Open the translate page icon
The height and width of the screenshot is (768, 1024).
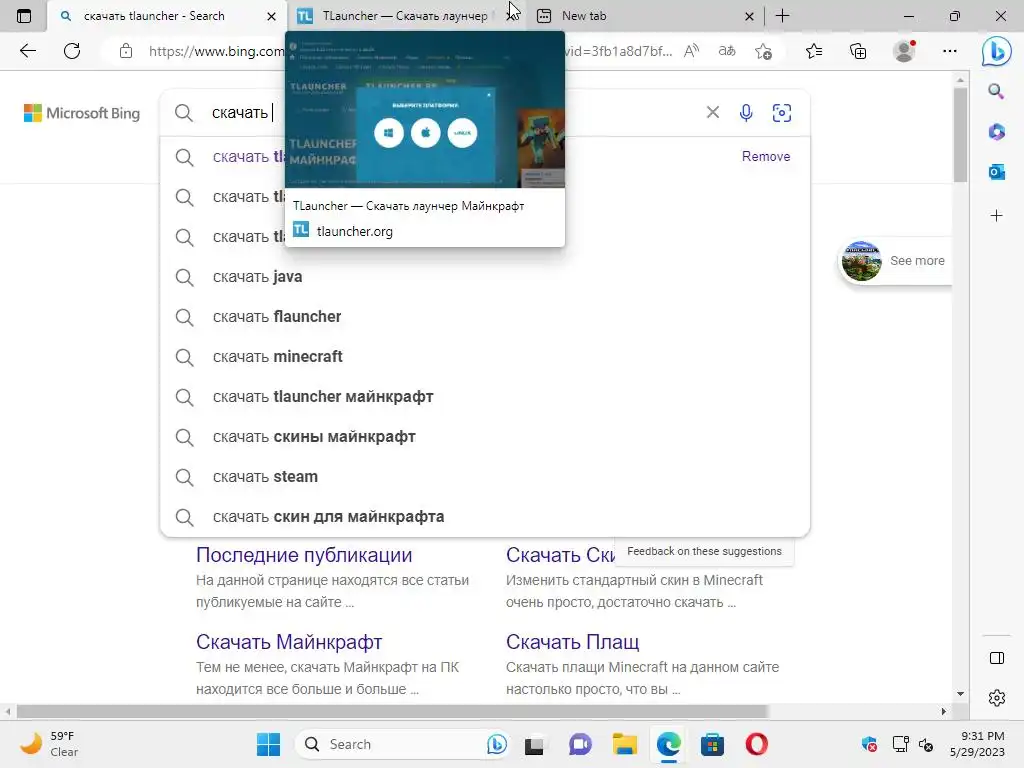point(727,51)
